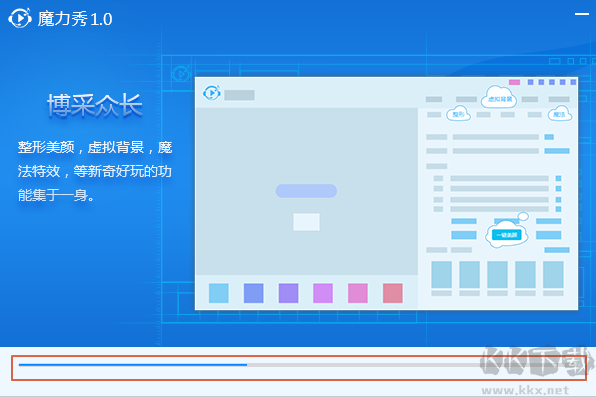
Task: Select the periwinkle blue color swatch
Action: click(254, 293)
